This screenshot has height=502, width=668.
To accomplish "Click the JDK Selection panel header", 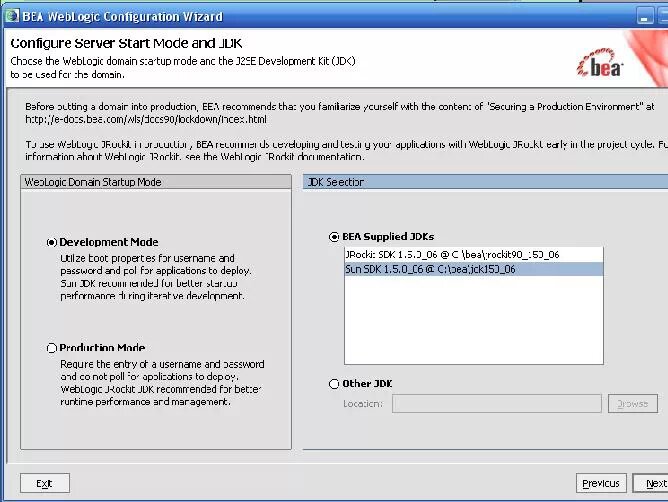I will point(485,182).
